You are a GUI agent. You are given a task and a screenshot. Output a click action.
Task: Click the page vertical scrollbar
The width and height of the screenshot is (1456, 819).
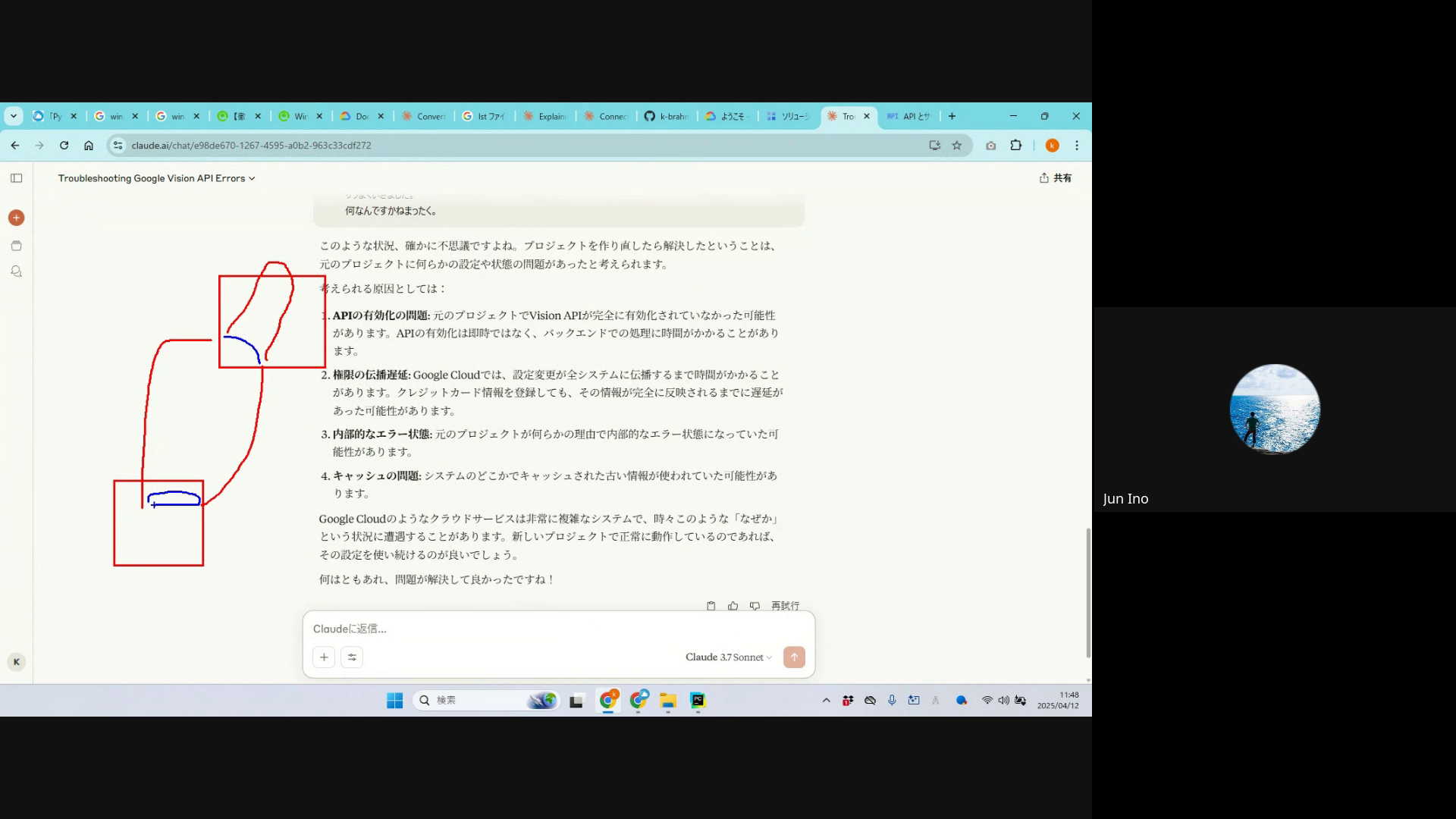(x=1088, y=591)
